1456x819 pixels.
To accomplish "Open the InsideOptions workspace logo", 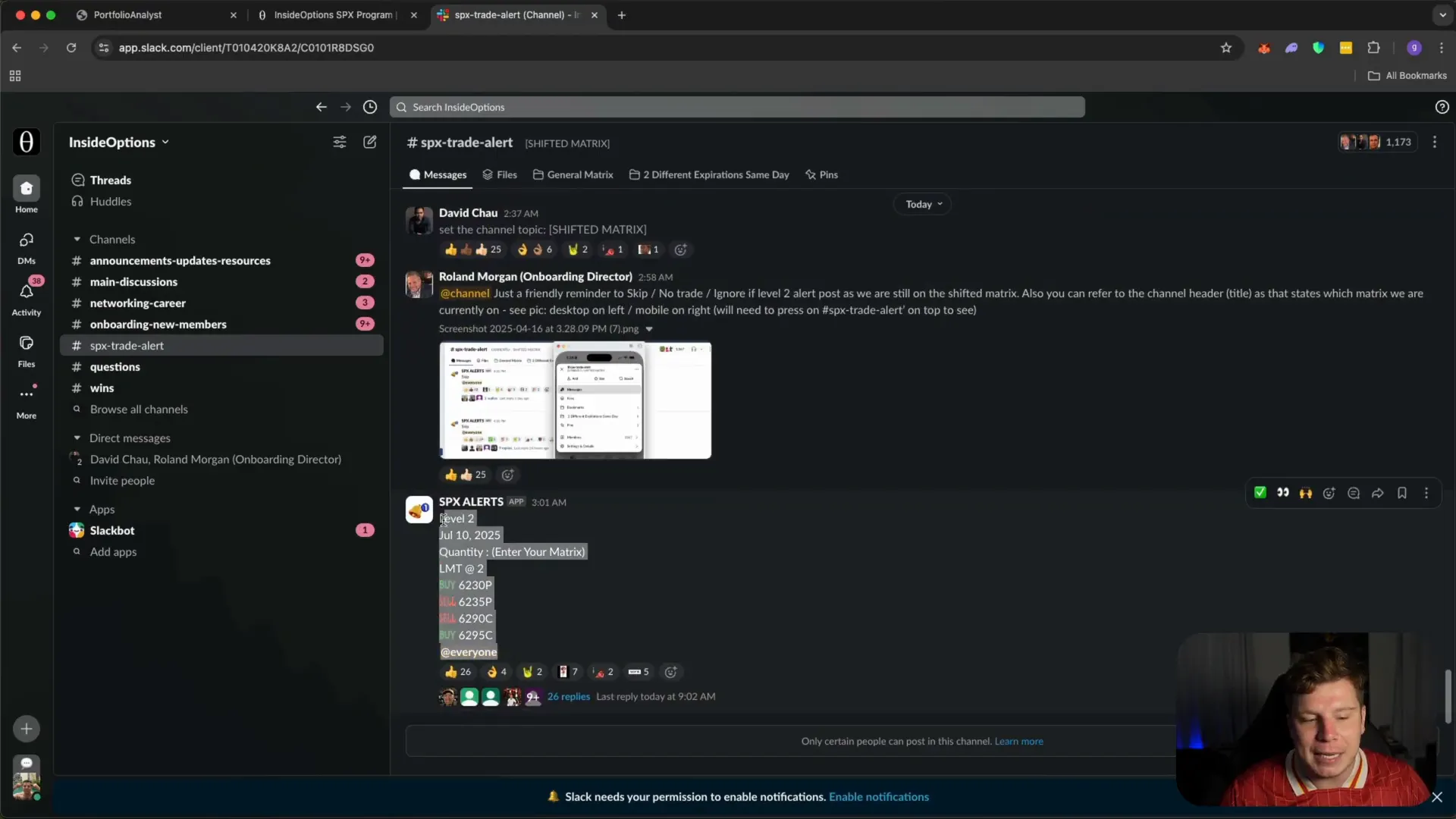I will 27,142.
